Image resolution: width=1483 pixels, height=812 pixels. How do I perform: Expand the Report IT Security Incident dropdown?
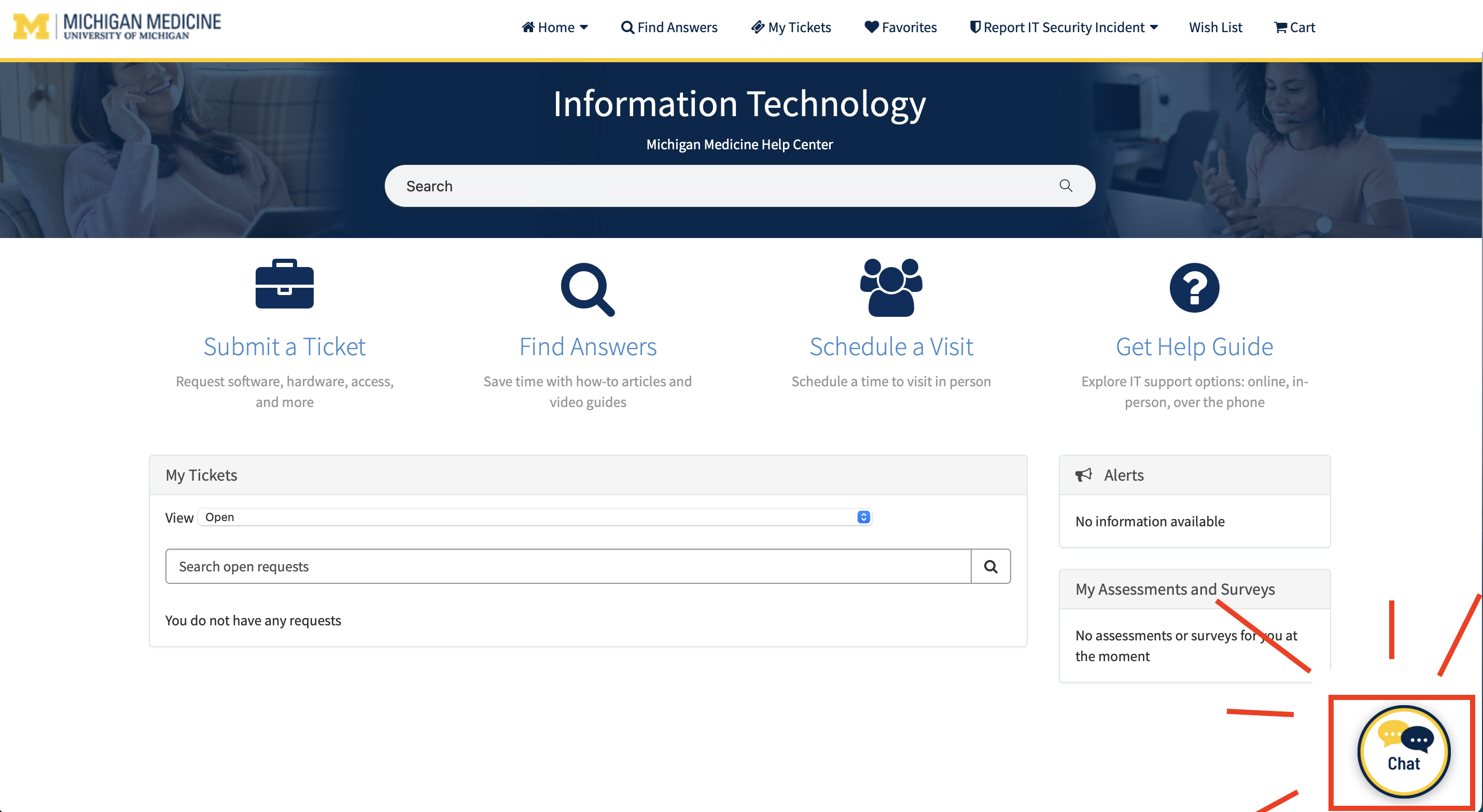(1154, 26)
